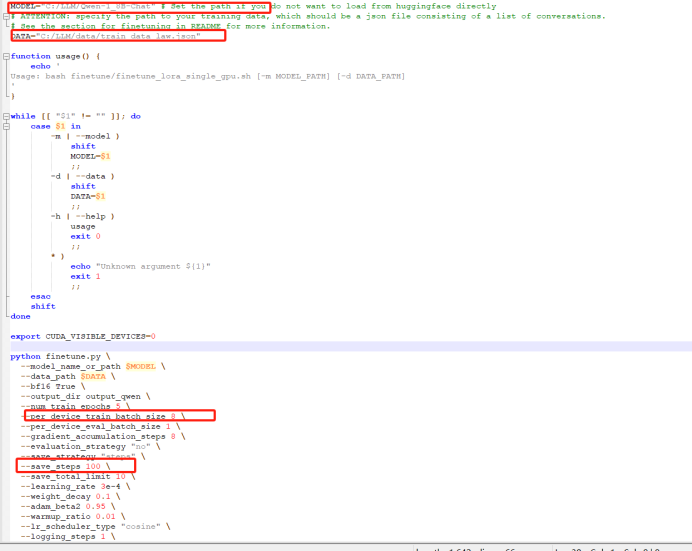The width and height of the screenshot is (692, 551).
Task: Click the MODEL= path assignment line
Action: (253, 6)
